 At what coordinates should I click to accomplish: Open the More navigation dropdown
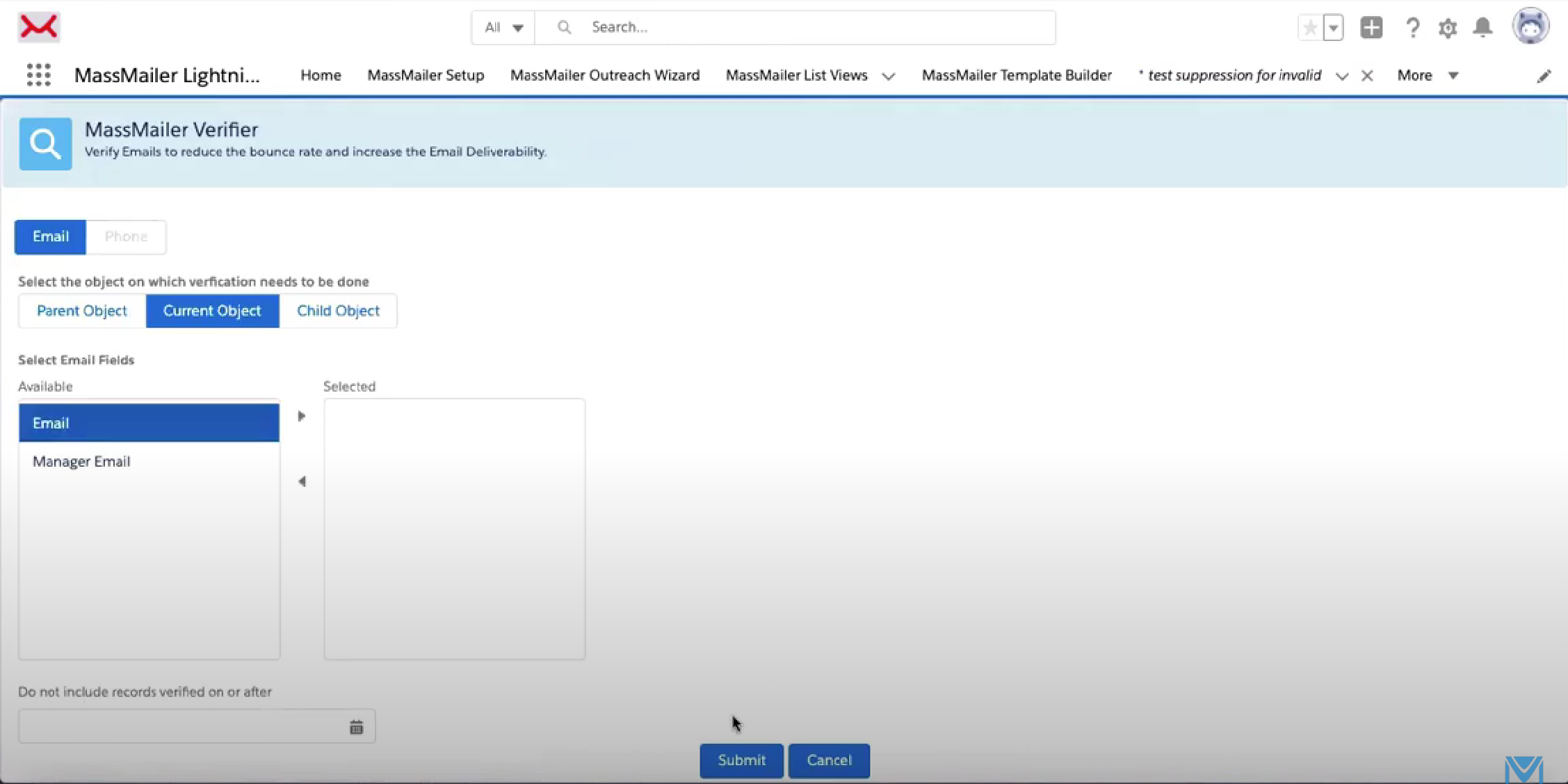click(x=1428, y=75)
